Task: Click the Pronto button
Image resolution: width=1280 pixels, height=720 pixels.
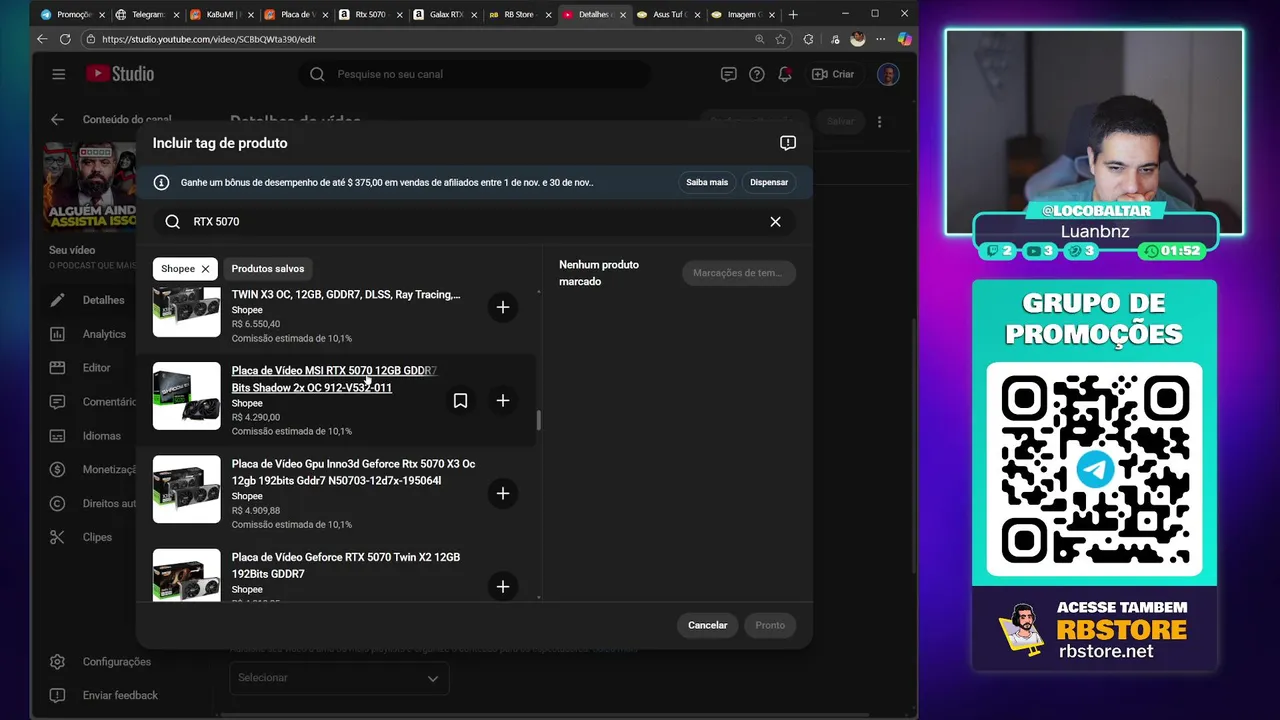Action: [x=770, y=625]
